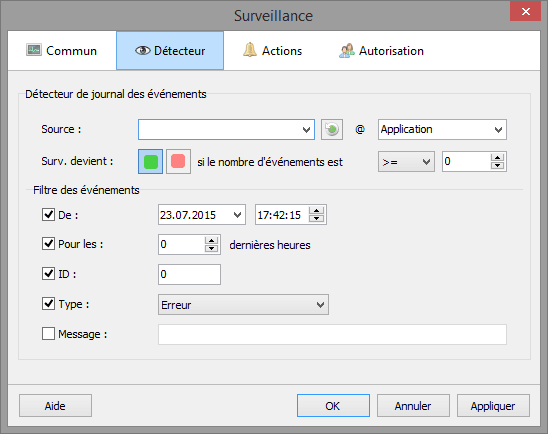Viewport: 548px width, 434px height.
Task: Go to the Commun tab with monitor icon
Action: 62,51
